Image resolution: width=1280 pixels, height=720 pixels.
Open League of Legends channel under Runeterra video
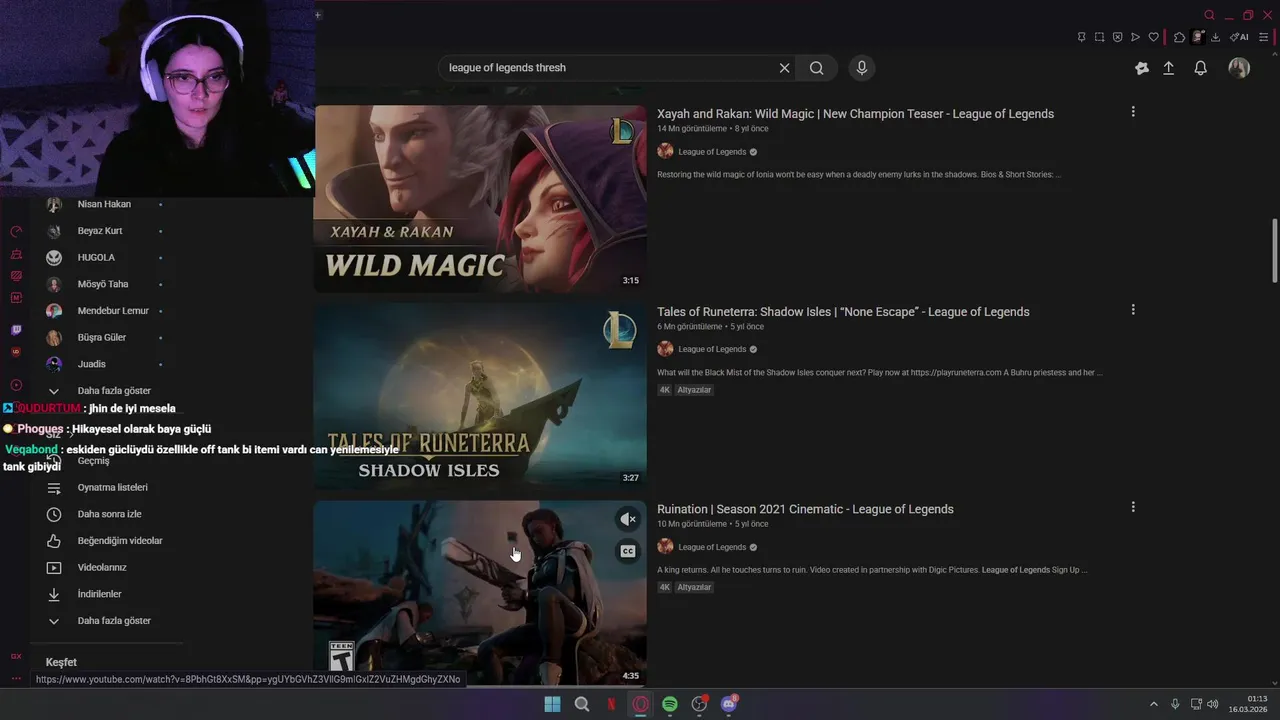(x=712, y=349)
